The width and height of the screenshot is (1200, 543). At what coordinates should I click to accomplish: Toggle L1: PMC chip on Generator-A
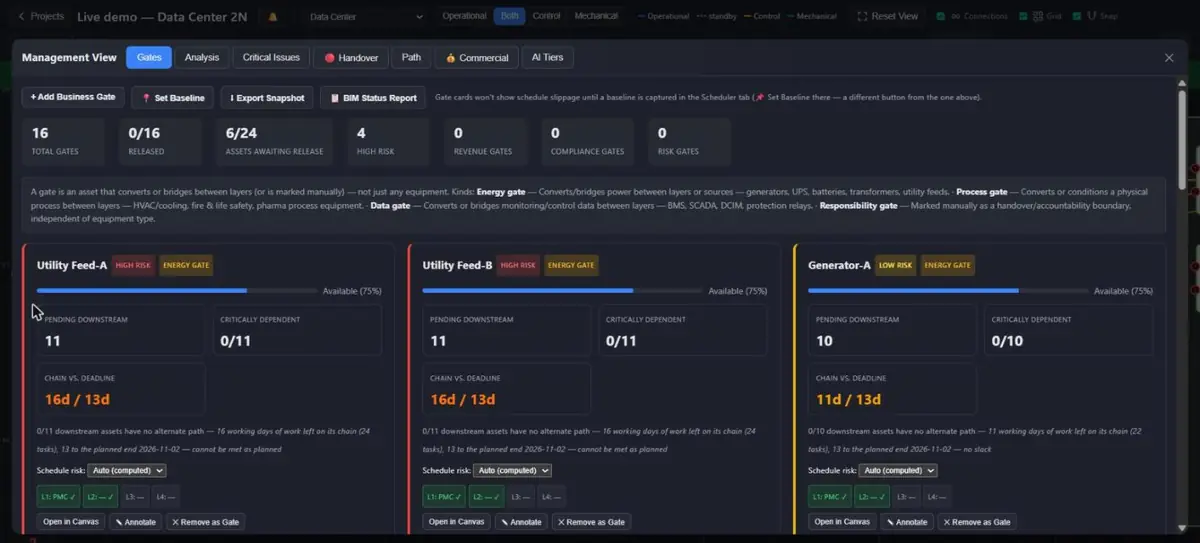(x=829, y=495)
